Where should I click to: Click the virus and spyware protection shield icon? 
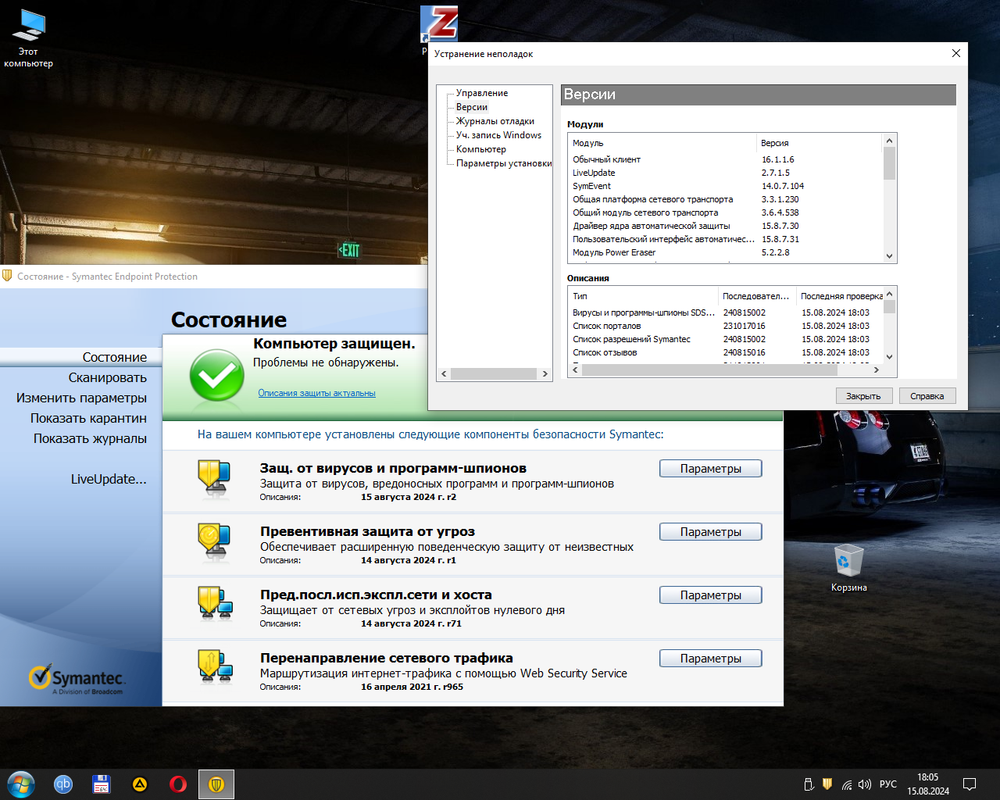point(214,478)
